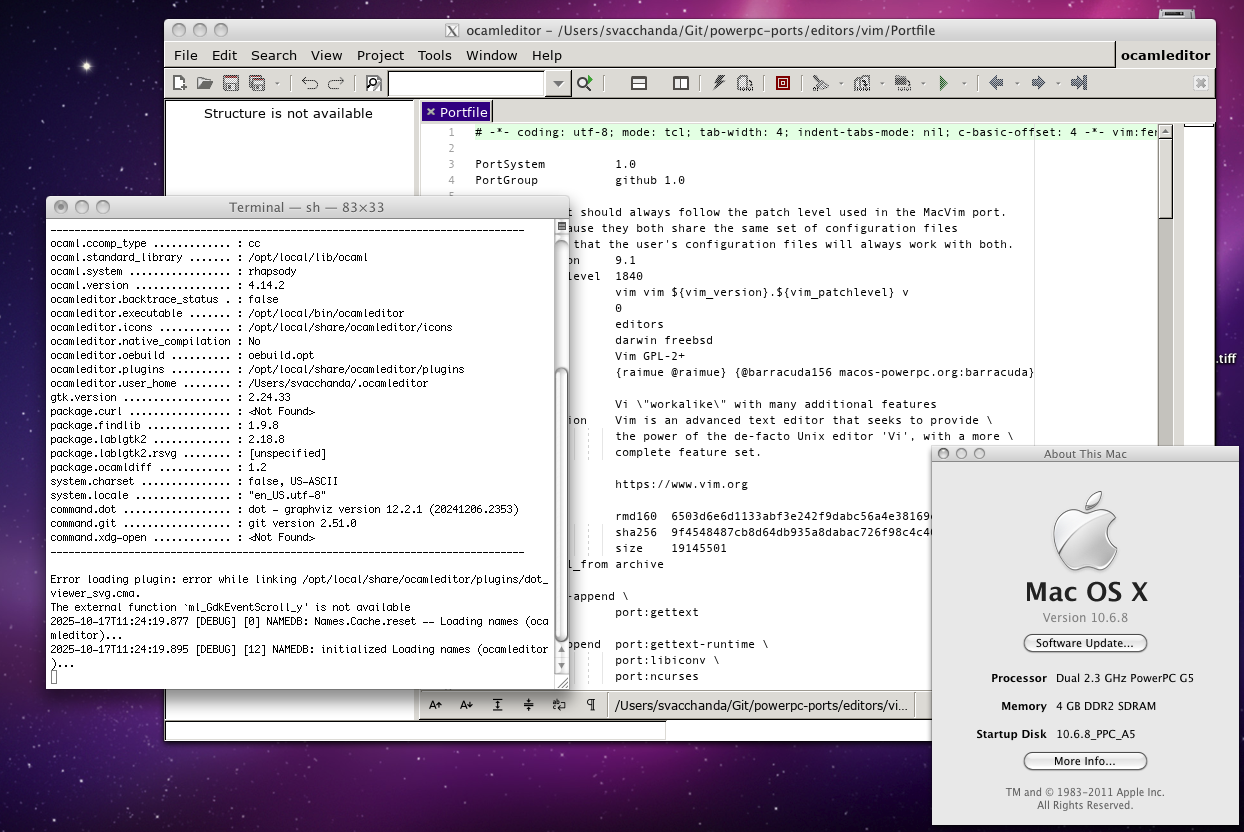
Task: Click the More Info button in About This Mac
Action: click(1085, 761)
